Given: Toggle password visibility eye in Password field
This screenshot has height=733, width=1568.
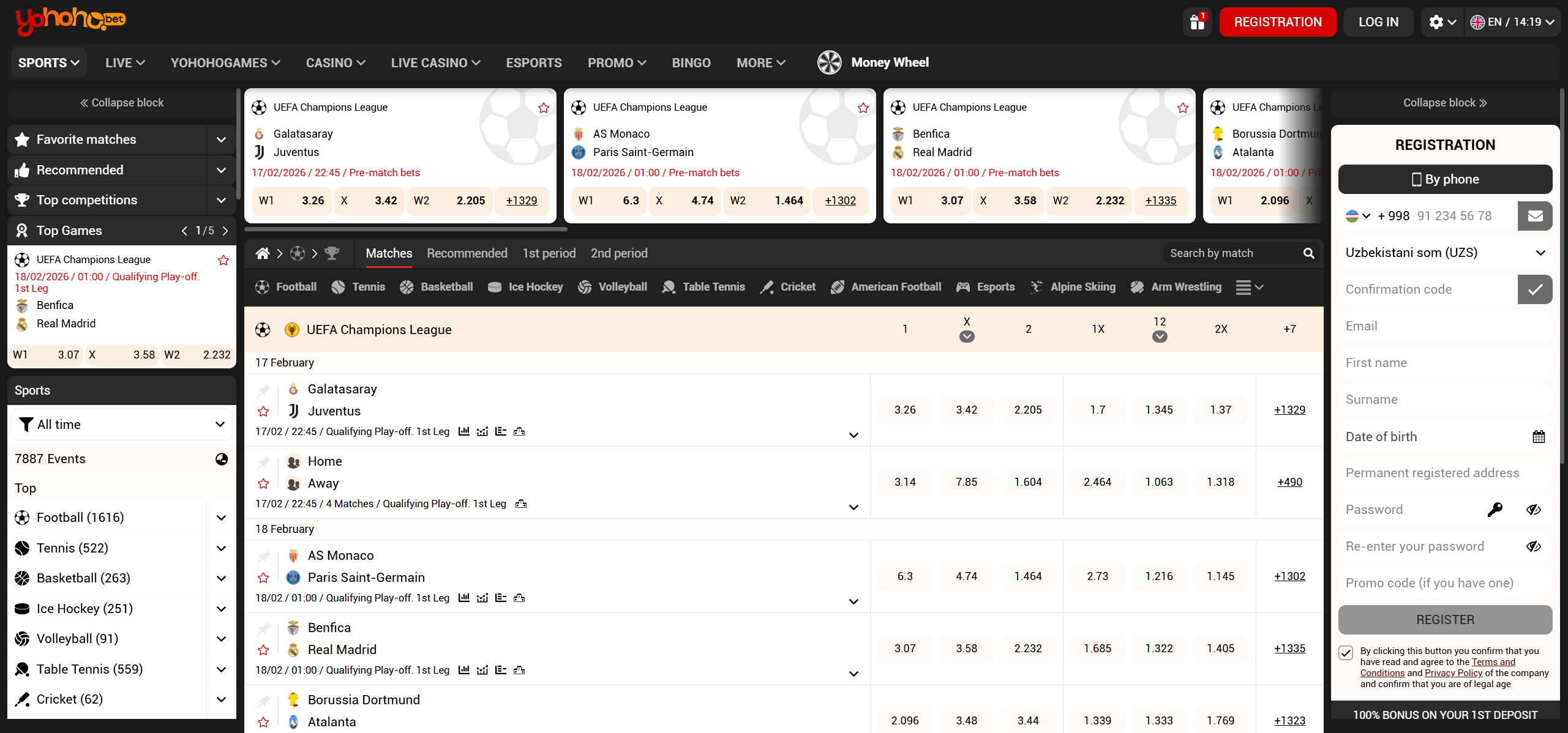Looking at the screenshot, I should click(x=1533, y=510).
